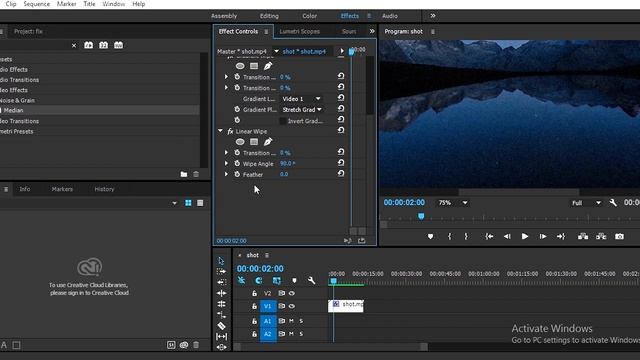This screenshot has width=640, height=360.
Task: Click timeline playhead at 00:00:02:00
Action: click(x=333, y=281)
